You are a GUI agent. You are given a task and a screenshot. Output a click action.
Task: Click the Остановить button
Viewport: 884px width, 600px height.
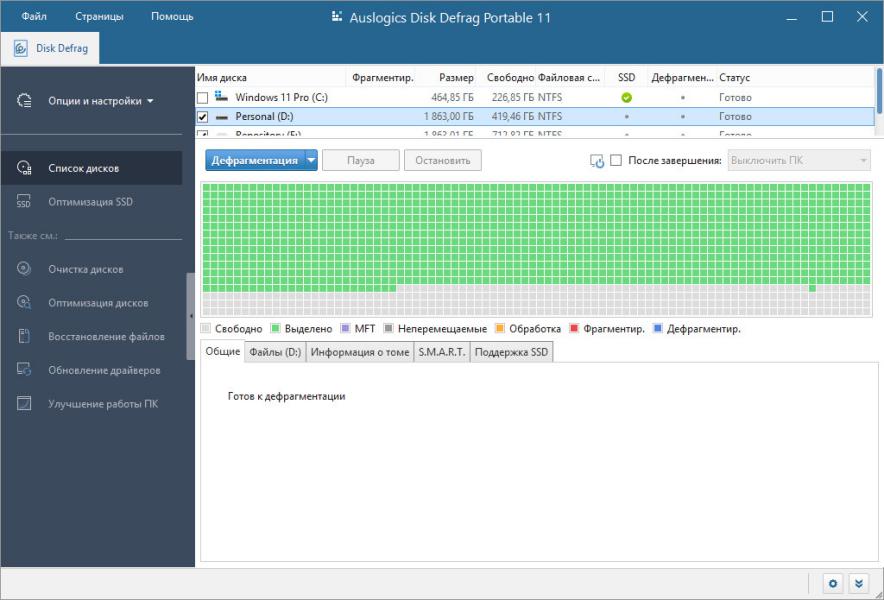[443, 160]
